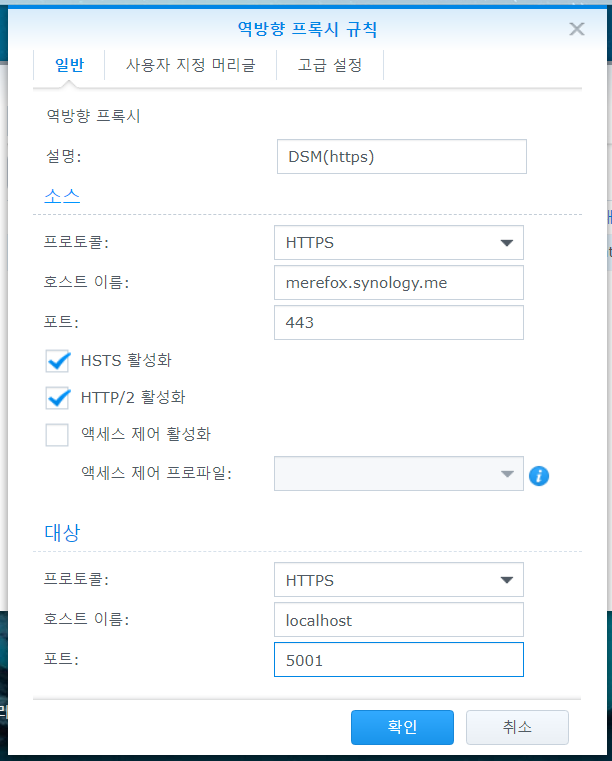The width and height of the screenshot is (612, 761).
Task: Switch to the 고급 설정 tab
Action: [330, 65]
